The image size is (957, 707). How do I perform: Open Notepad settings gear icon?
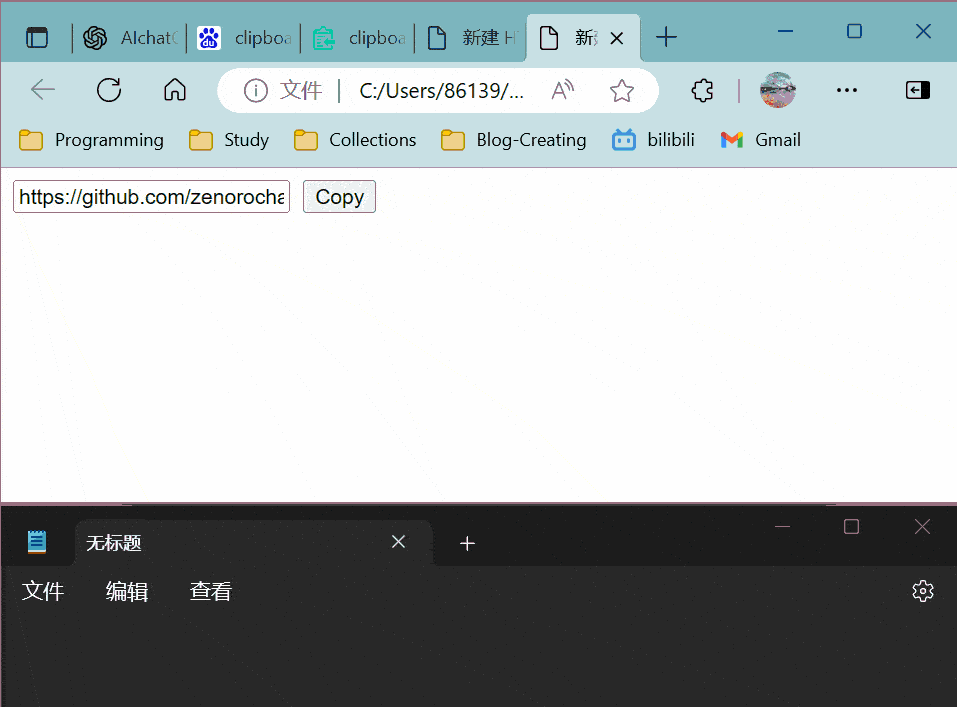[922, 591]
